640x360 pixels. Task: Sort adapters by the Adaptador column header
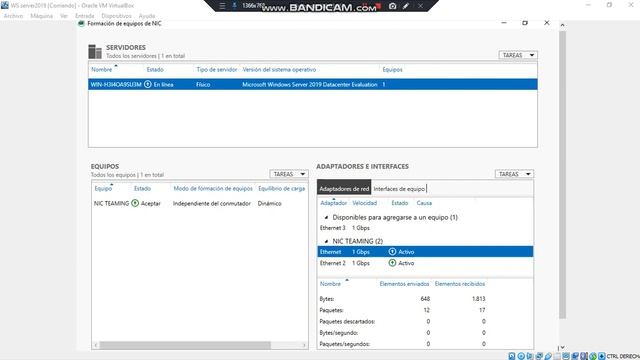point(333,202)
